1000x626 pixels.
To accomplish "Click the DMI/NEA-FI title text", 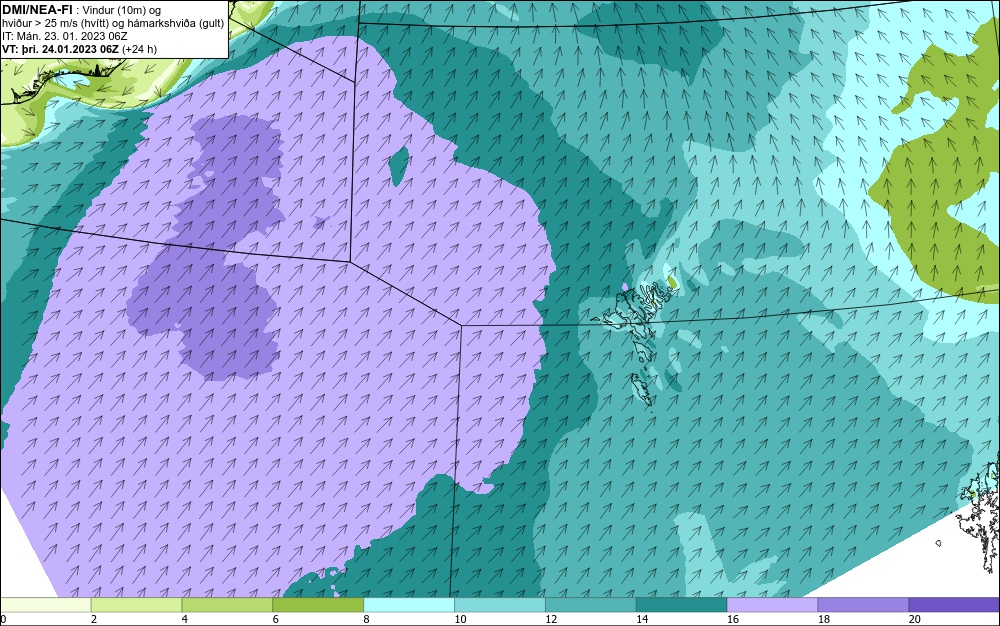I will (37, 10).
